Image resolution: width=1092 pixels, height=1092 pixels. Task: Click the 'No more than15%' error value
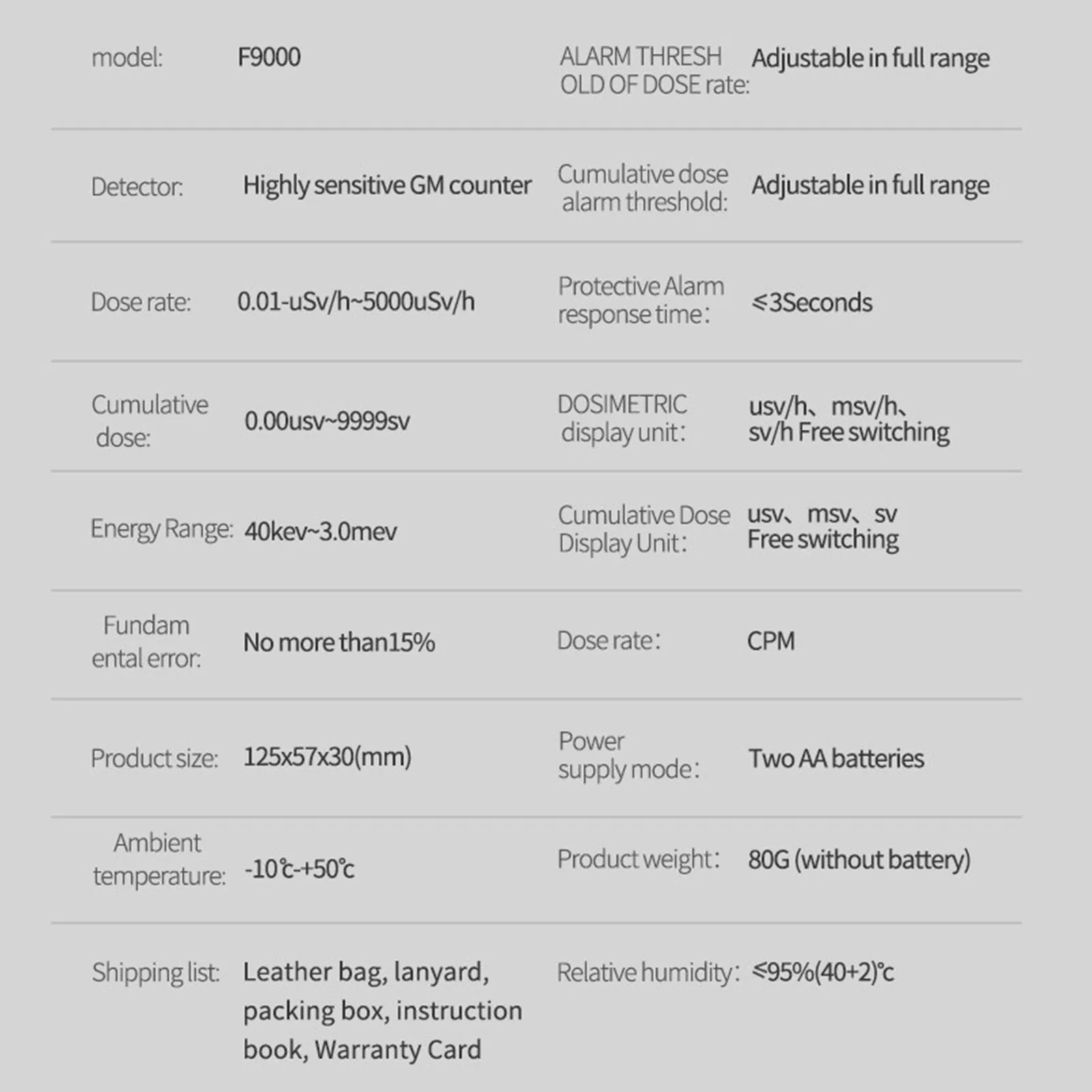click(x=338, y=643)
